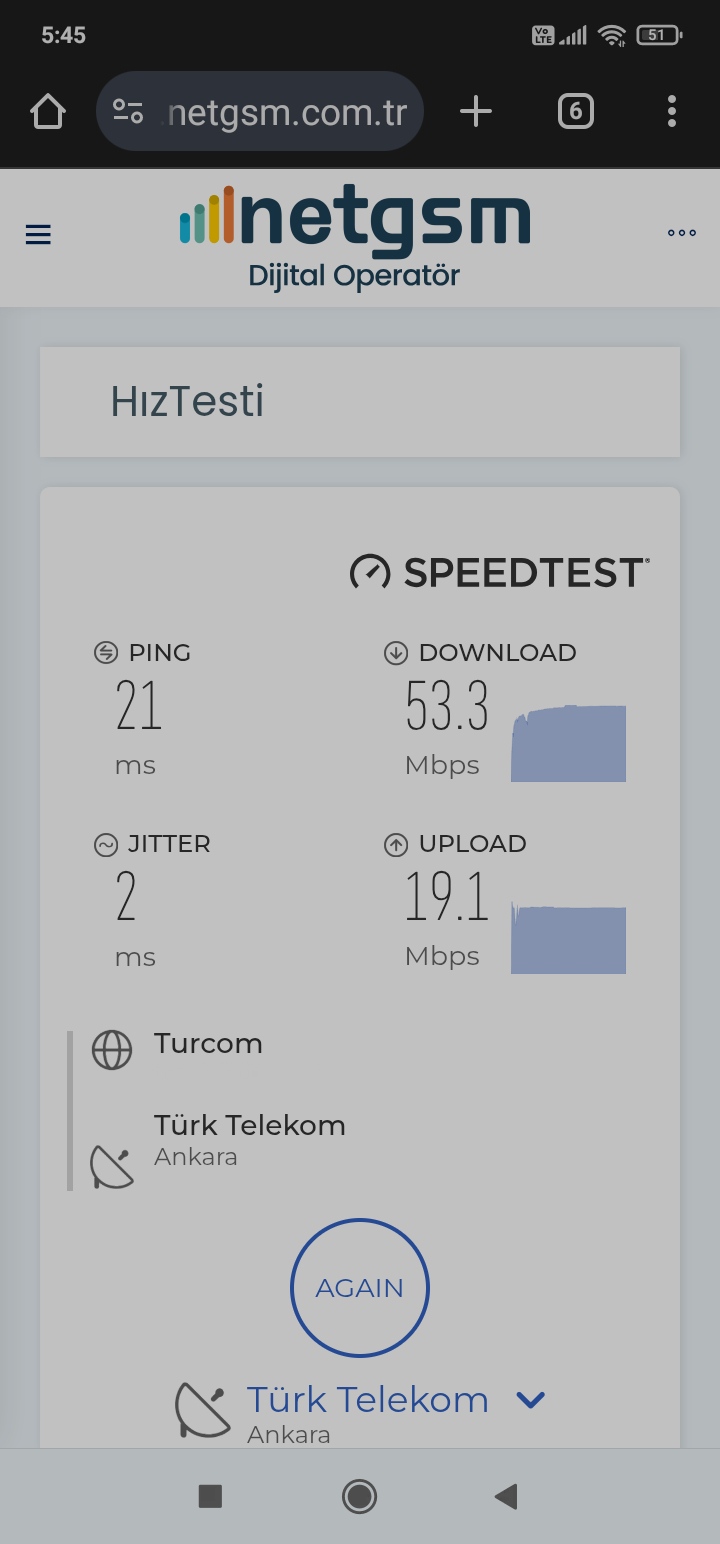
Task: Tap the DOWNLOAD arrow icon
Action: (x=396, y=653)
